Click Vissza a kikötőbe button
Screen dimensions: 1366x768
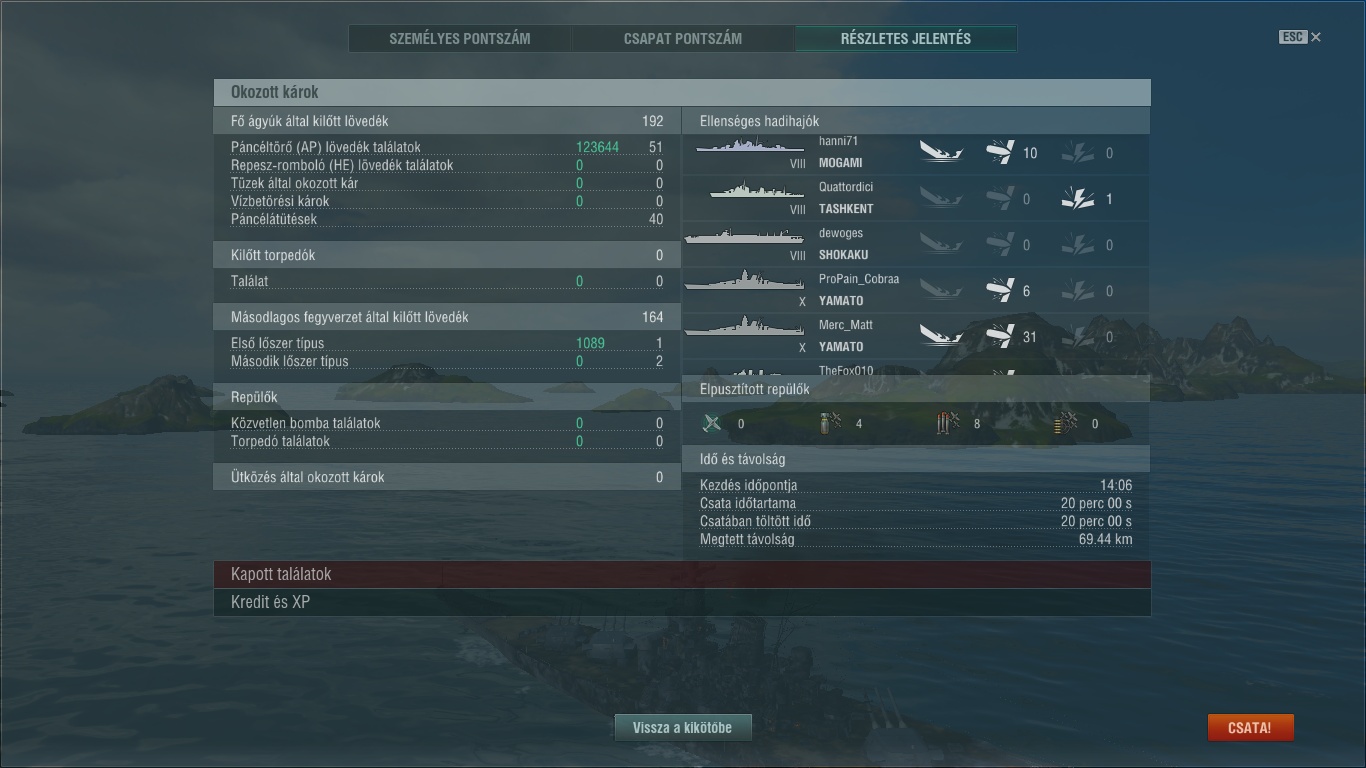[682, 728]
